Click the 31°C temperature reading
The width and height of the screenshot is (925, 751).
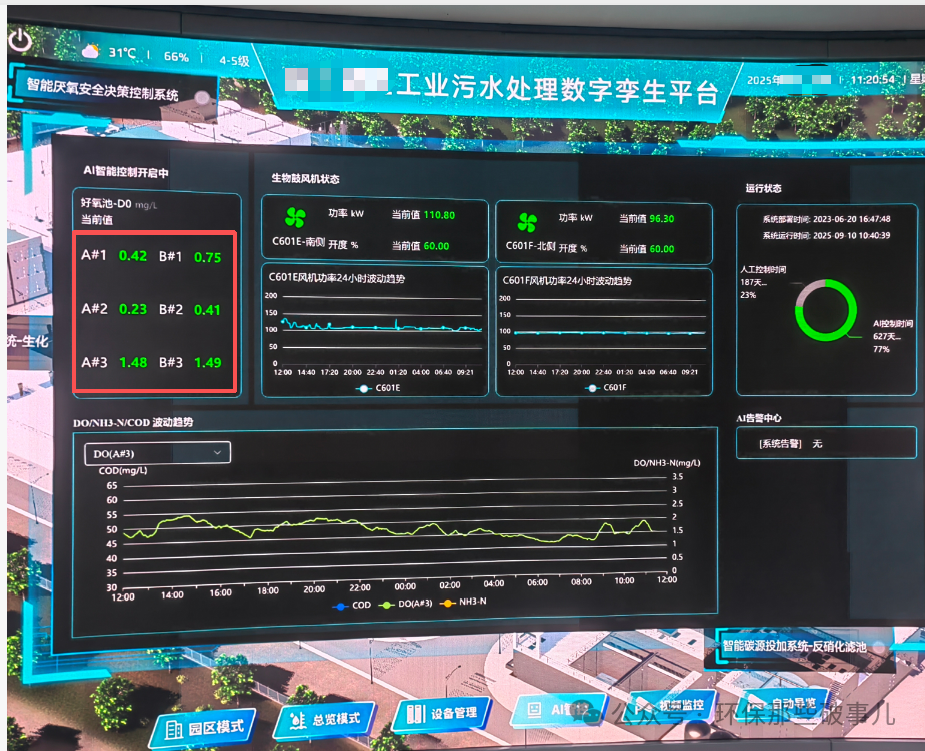(x=122, y=53)
